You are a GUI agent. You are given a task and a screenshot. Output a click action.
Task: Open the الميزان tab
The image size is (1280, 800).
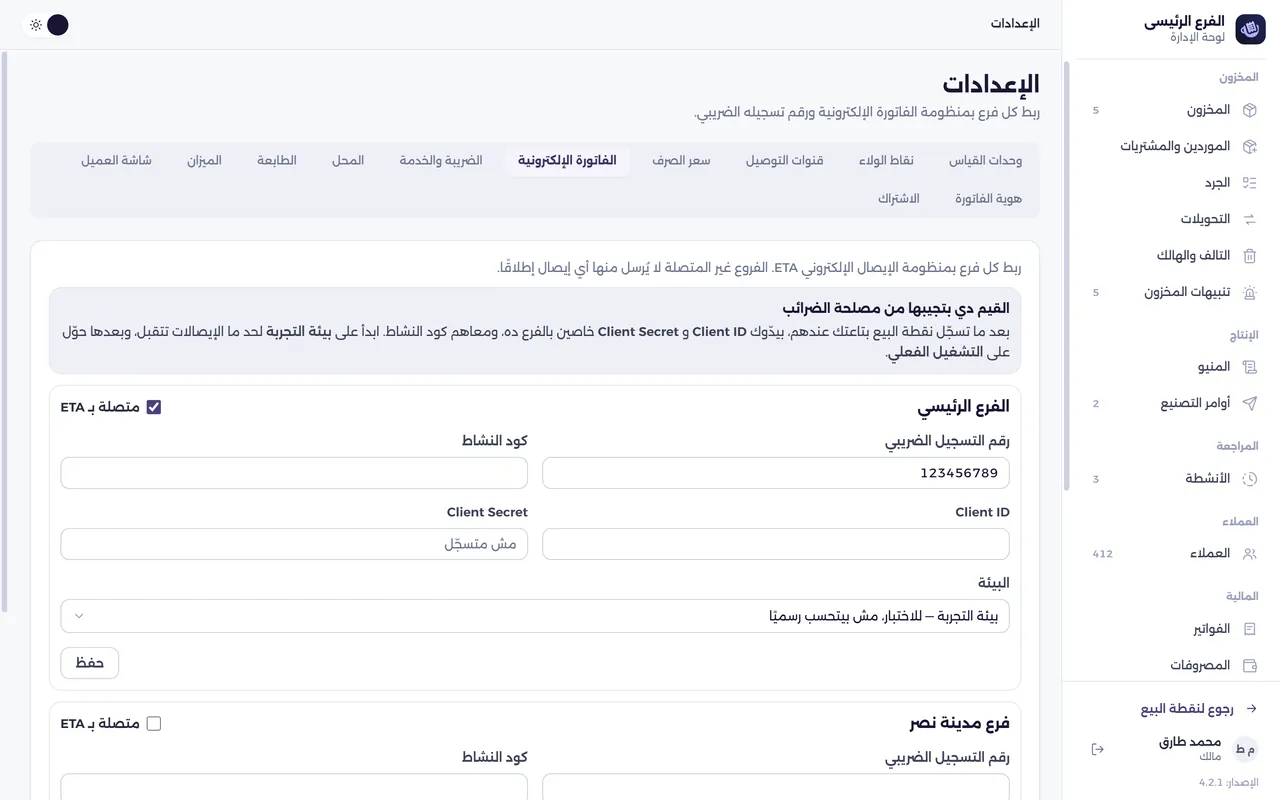[x=204, y=160]
